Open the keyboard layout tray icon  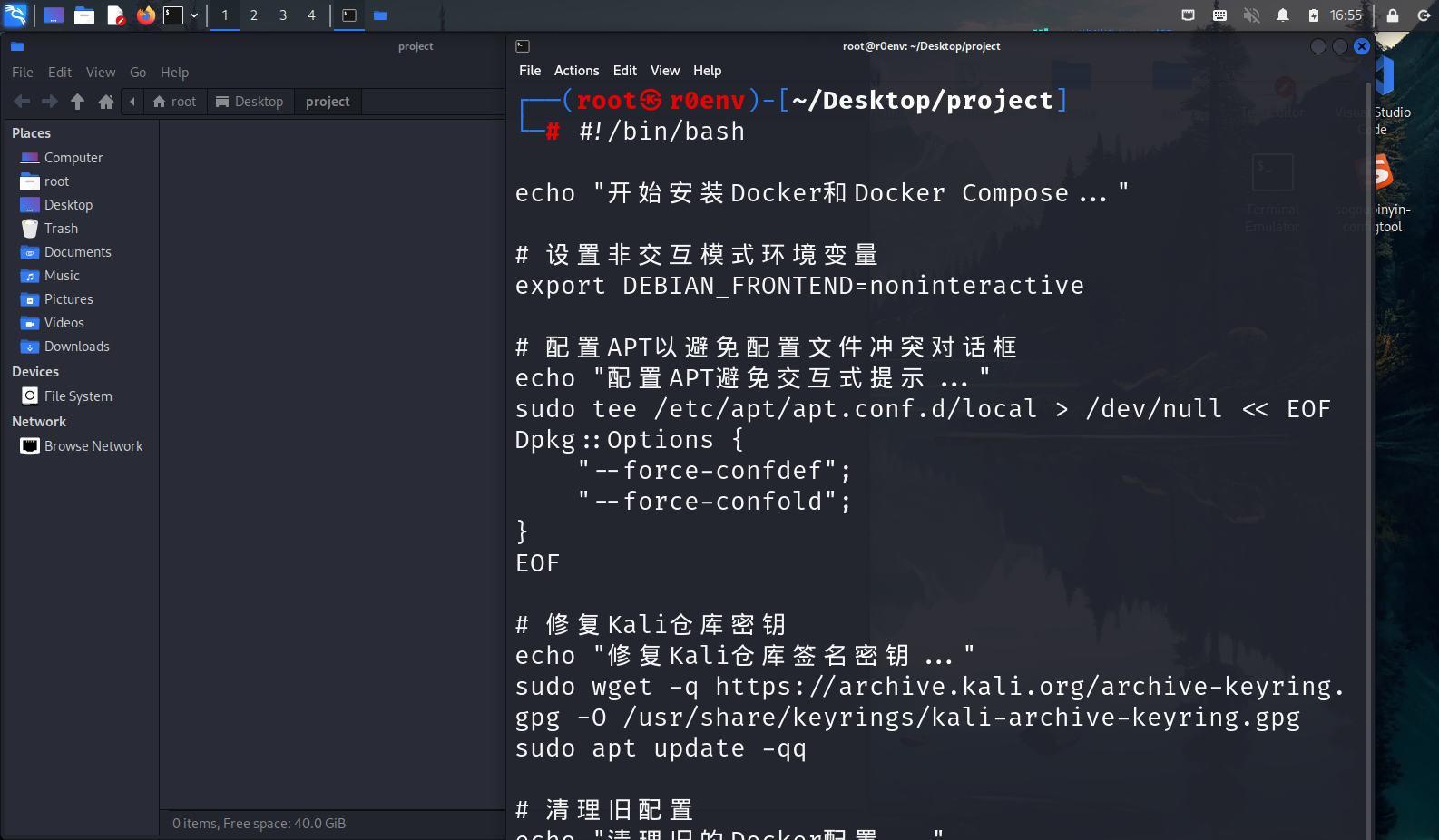1219,15
